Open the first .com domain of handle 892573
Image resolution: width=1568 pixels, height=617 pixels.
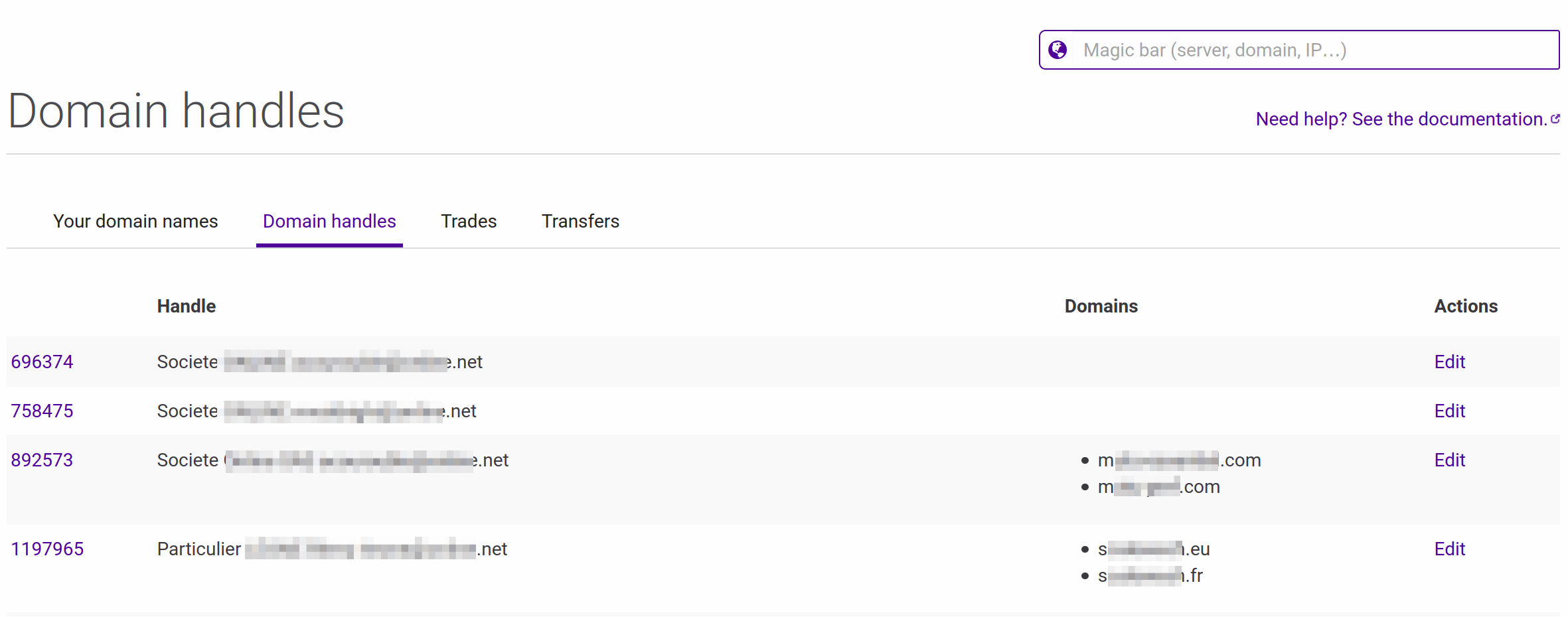coord(1179,460)
